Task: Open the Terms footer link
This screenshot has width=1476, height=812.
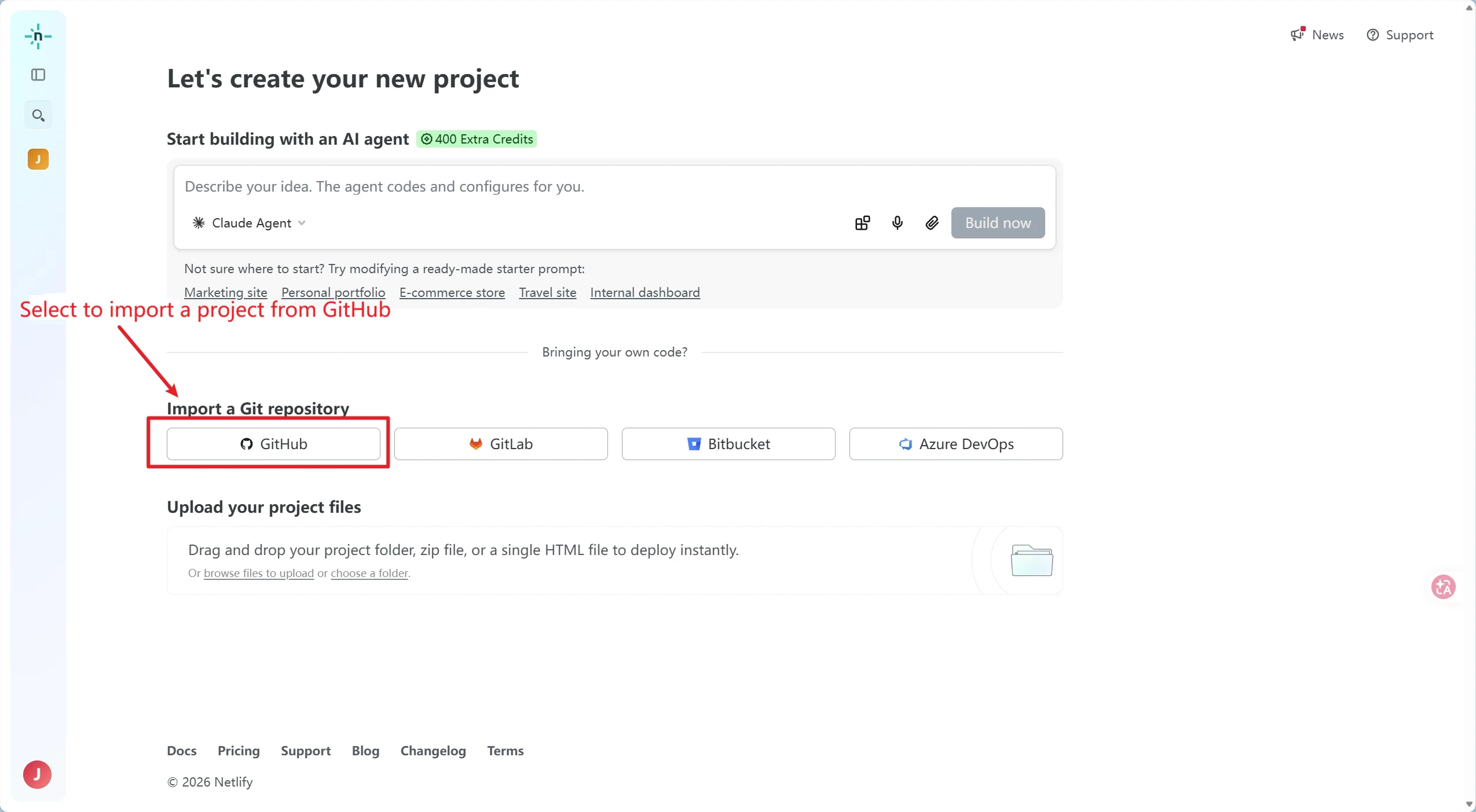Action: click(506, 751)
